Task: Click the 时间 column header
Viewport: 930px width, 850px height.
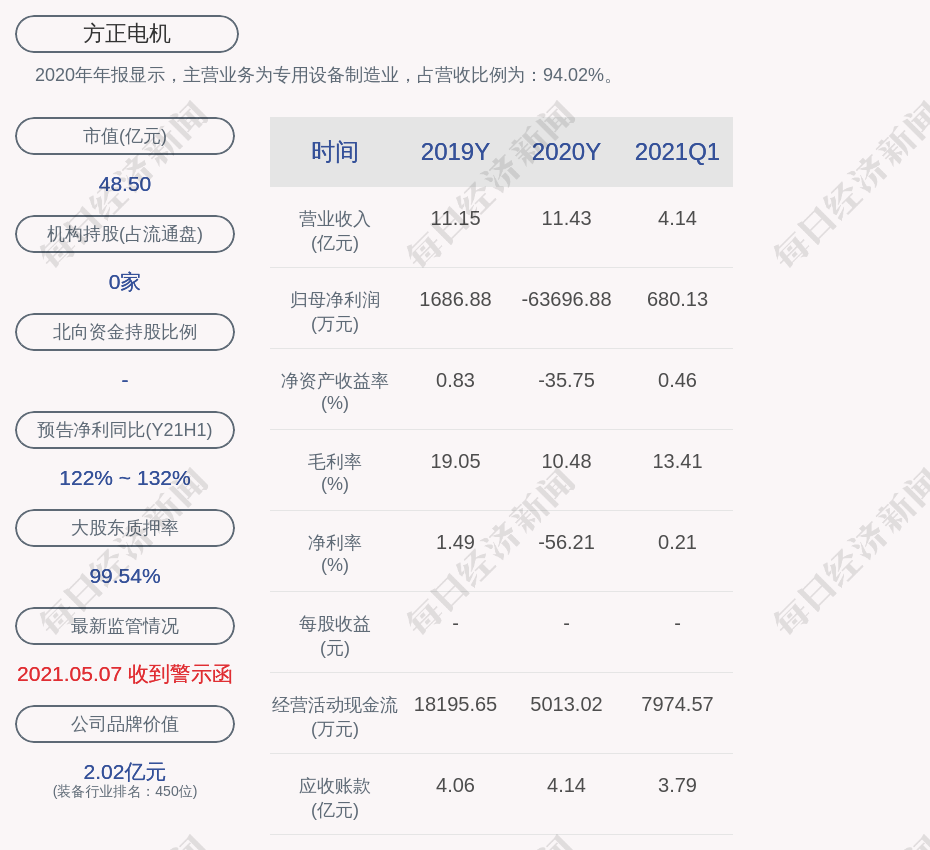Action: pyautogui.click(x=335, y=152)
